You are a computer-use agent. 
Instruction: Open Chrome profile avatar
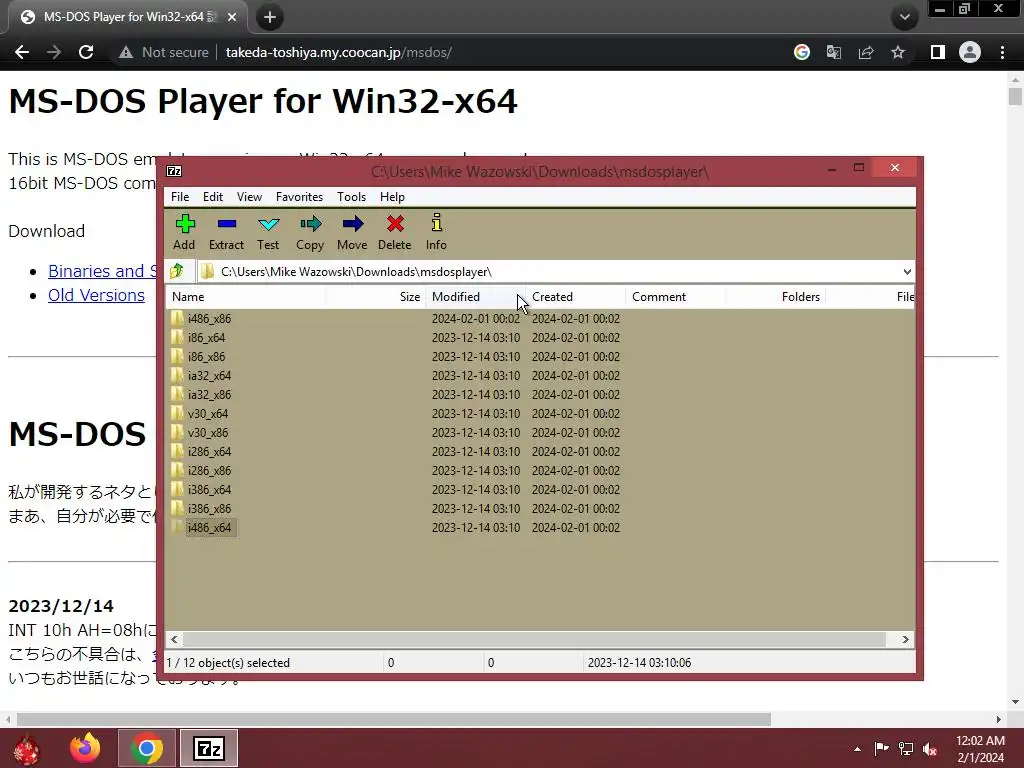click(x=970, y=52)
